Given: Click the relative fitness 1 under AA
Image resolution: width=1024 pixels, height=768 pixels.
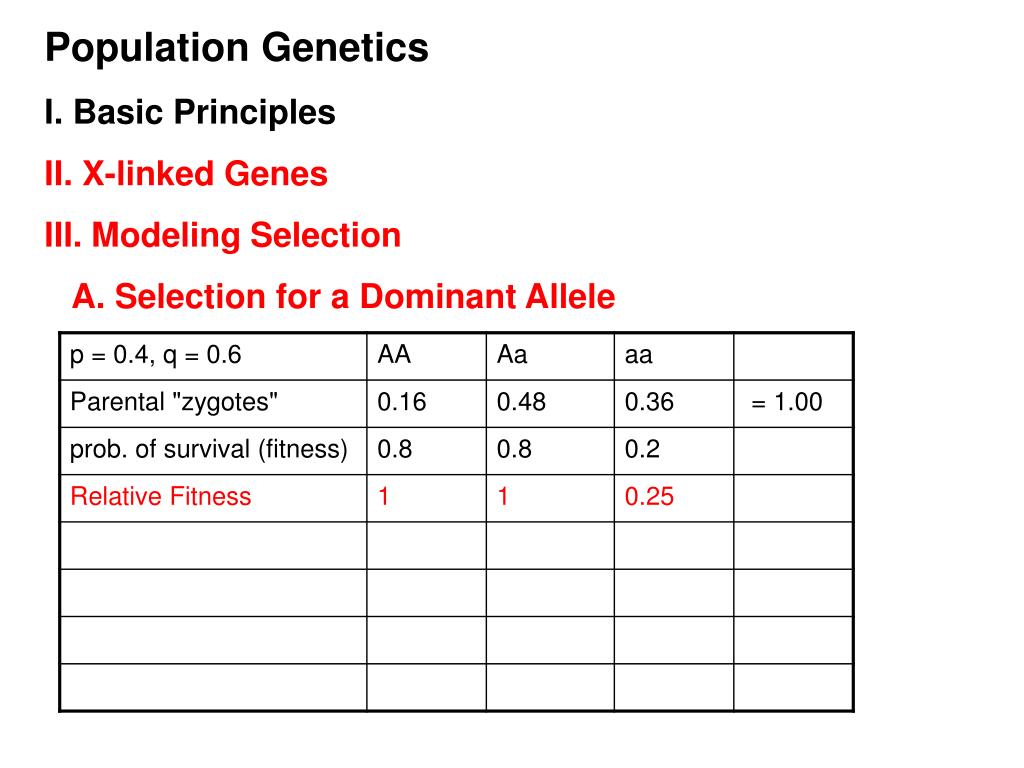Looking at the screenshot, I should 426,498.
